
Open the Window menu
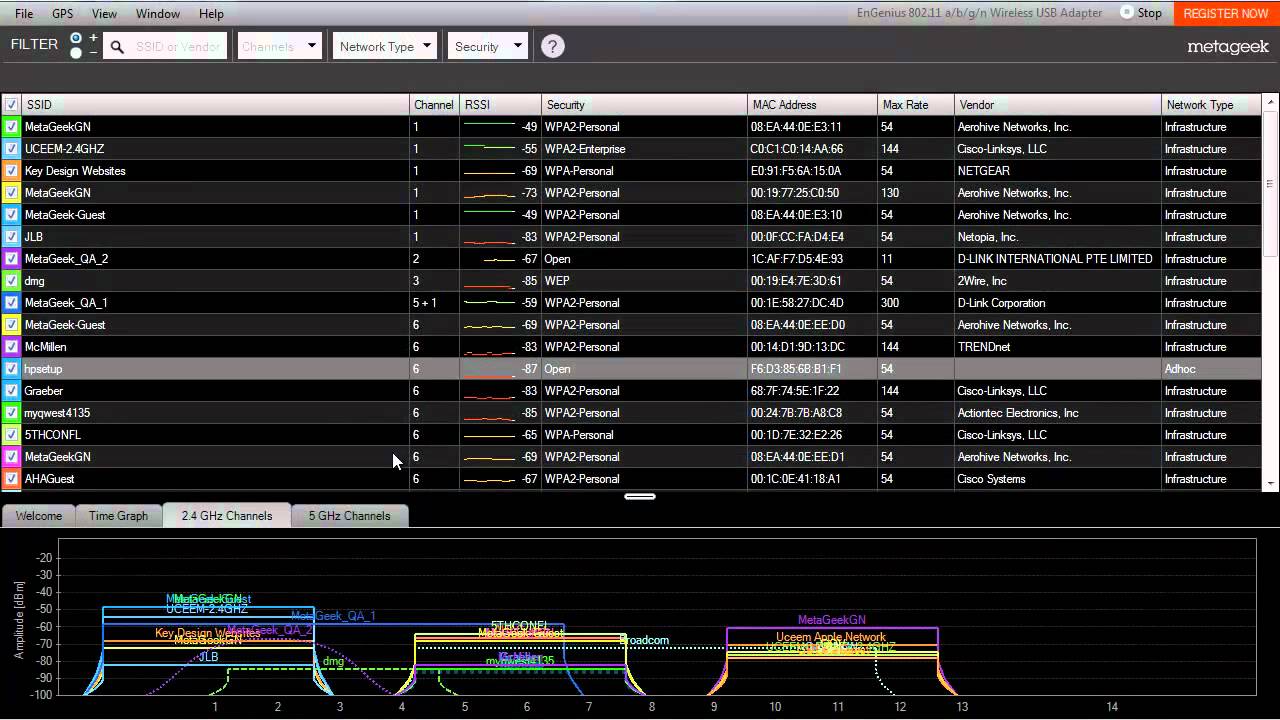[x=158, y=13]
